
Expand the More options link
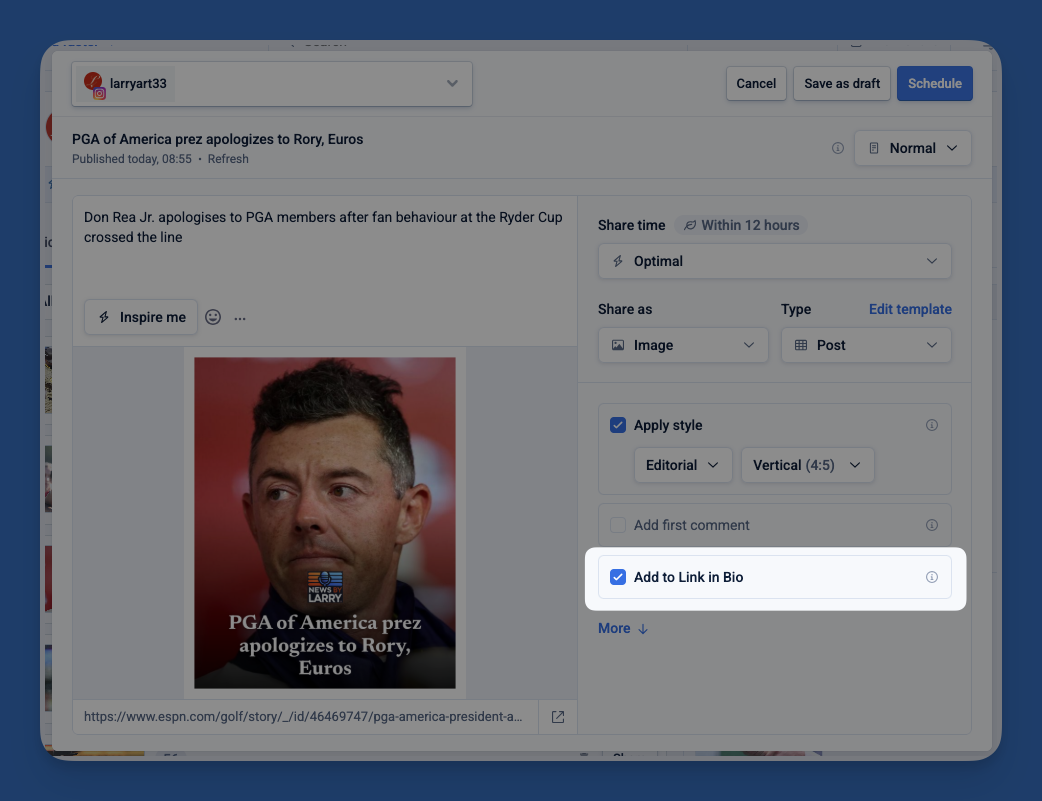click(x=623, y=628)
